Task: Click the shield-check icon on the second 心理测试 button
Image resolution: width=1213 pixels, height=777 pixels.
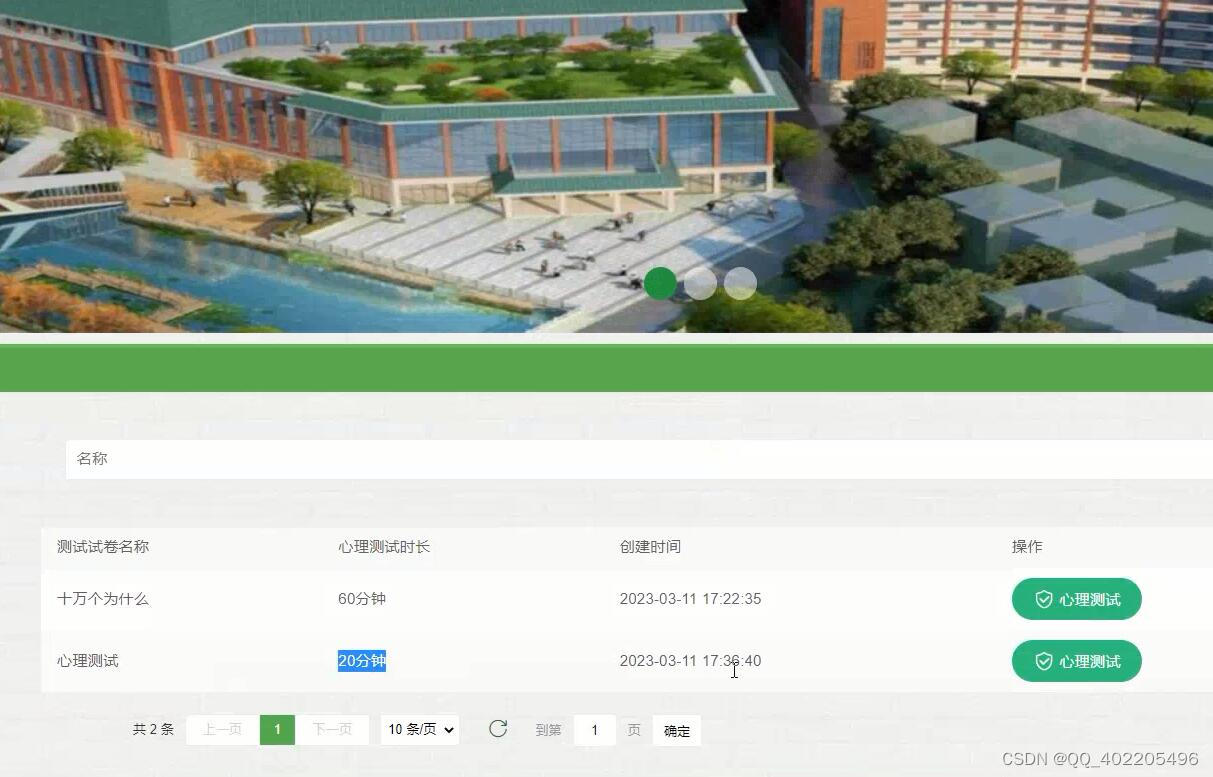Action: [x=1044, y=661]
